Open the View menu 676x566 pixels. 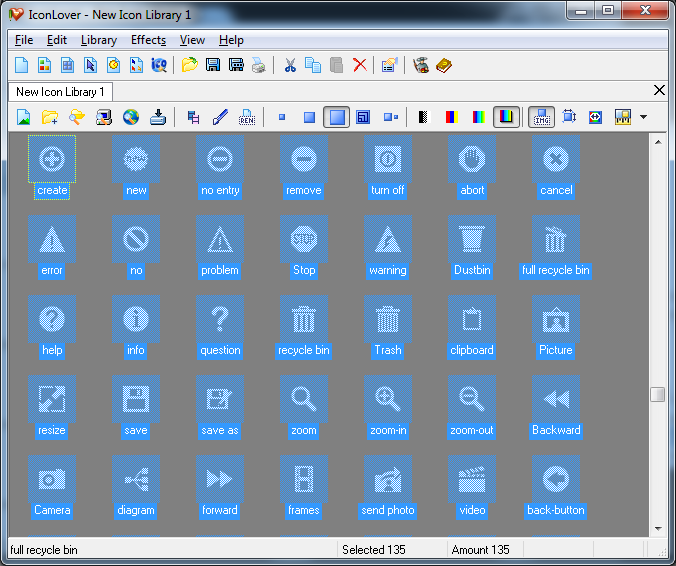click(192, 40)
